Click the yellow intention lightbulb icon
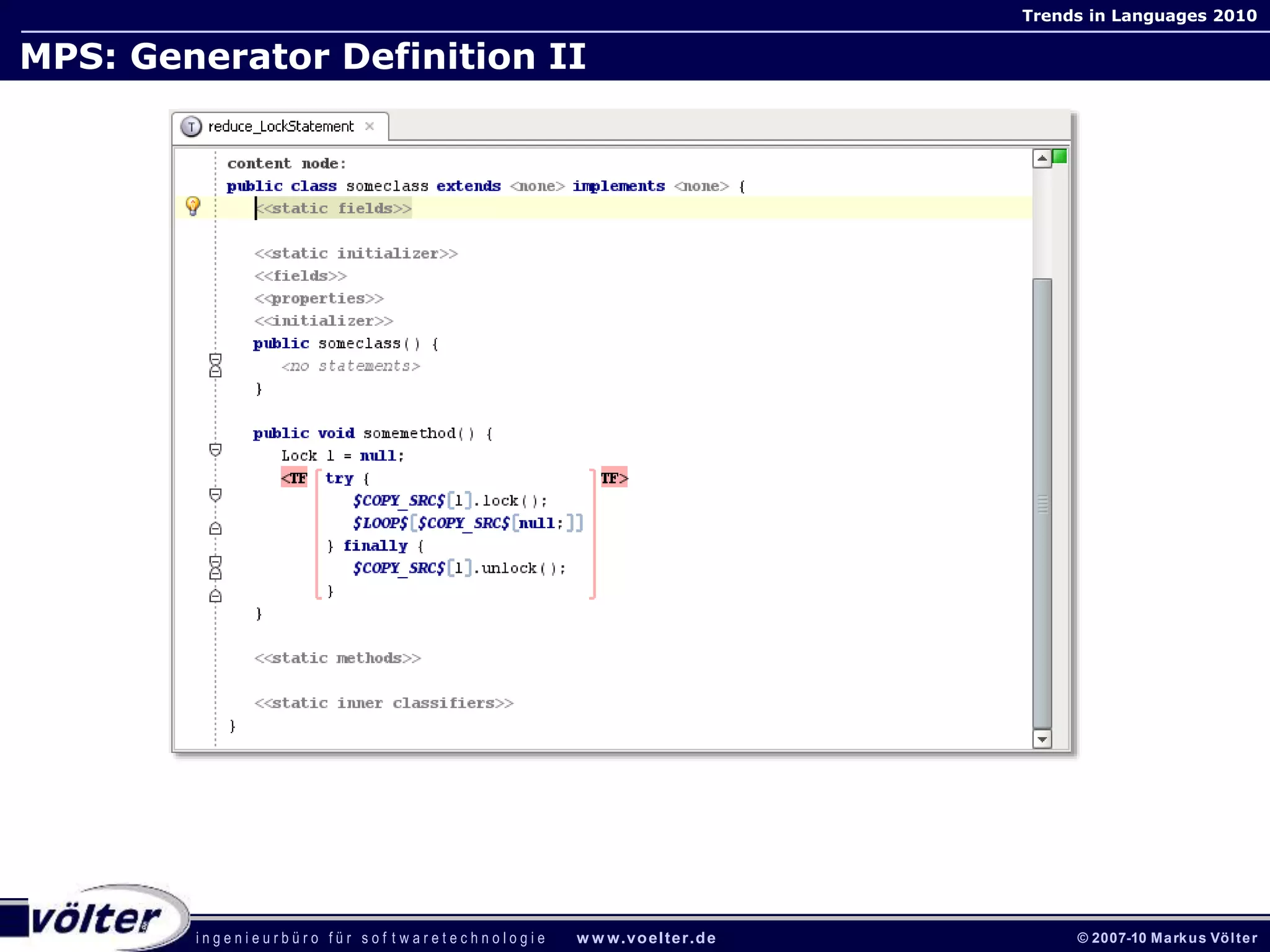 coord(193,206)
